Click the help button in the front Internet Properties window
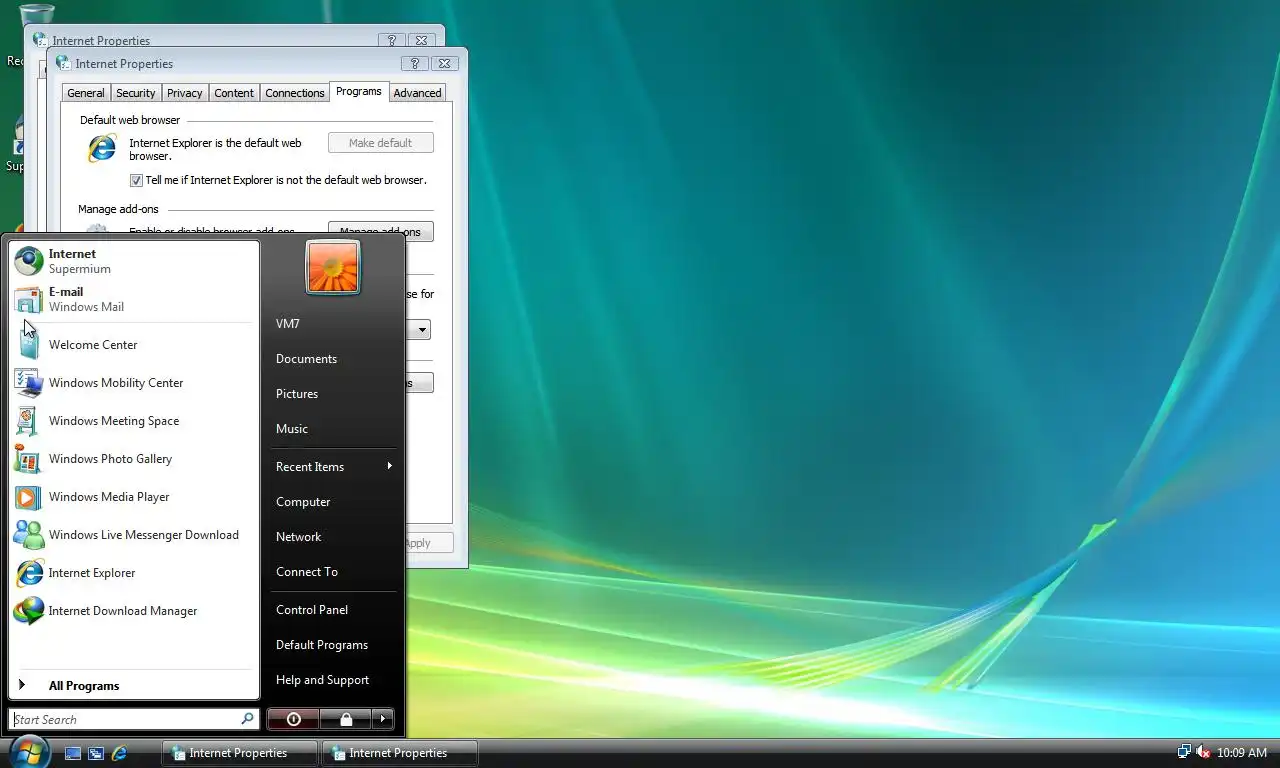Screen dimensions: 1280x768 click(x=414, y=63)
